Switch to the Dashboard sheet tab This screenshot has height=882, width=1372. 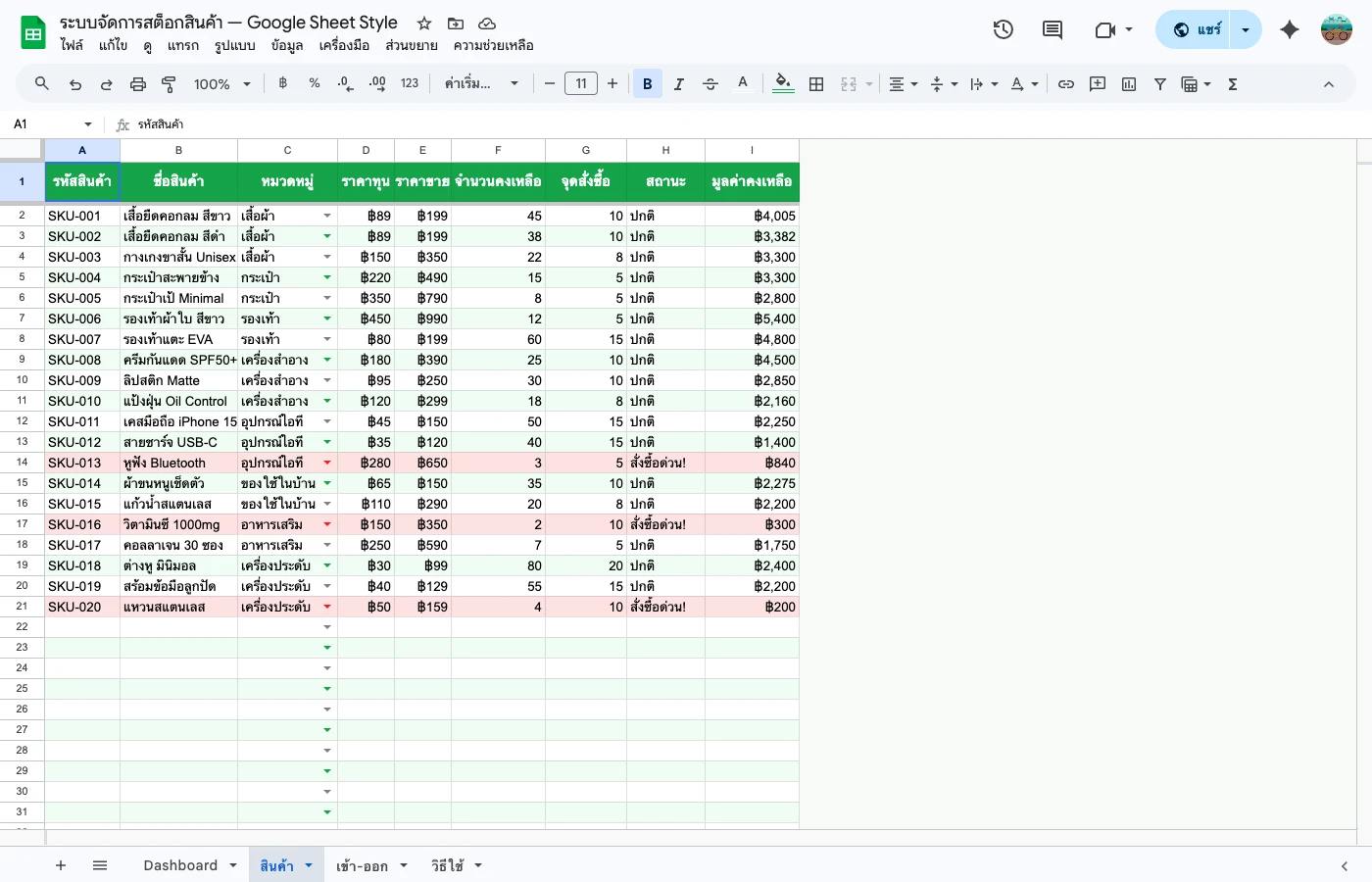point(180,865)
